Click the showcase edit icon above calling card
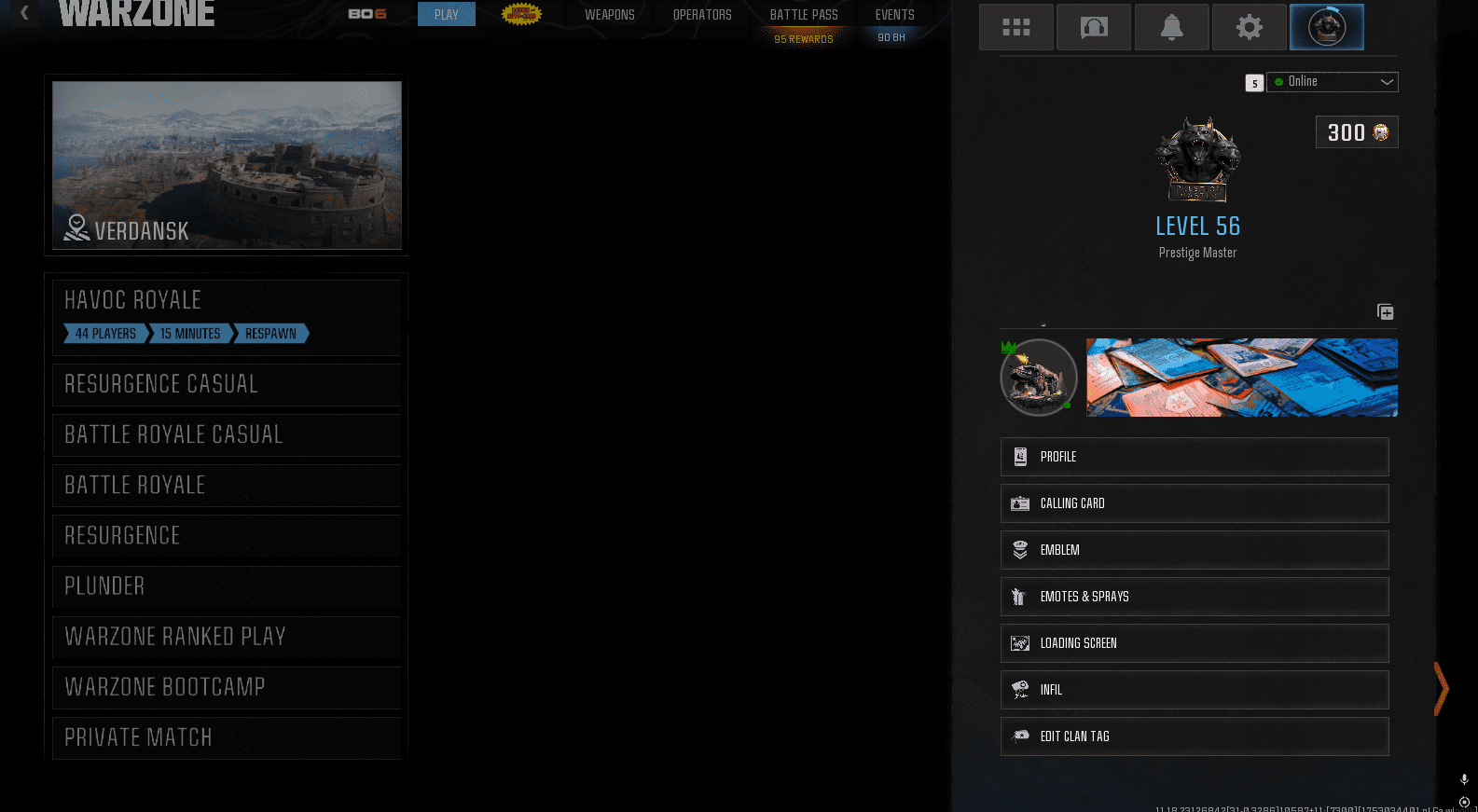Screen dimensions: 1478x812 tap(1386, 311)
